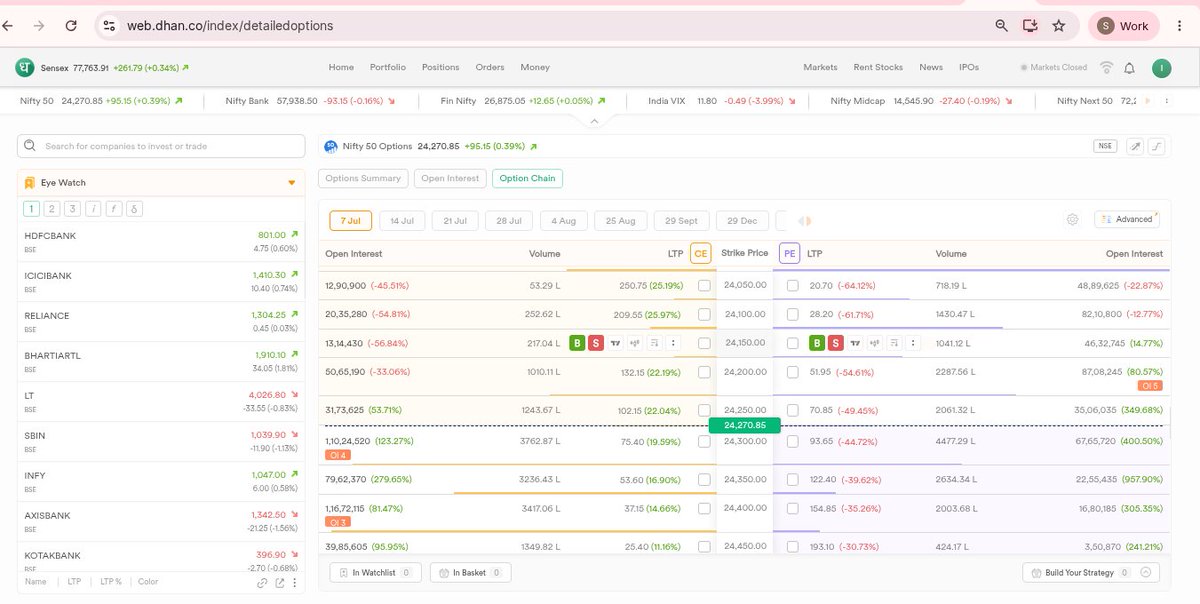The width and height of the screenshot is (1200, 604).
Task: Select the 14 Jul expiry tab
Action: [x=403, y=221]
